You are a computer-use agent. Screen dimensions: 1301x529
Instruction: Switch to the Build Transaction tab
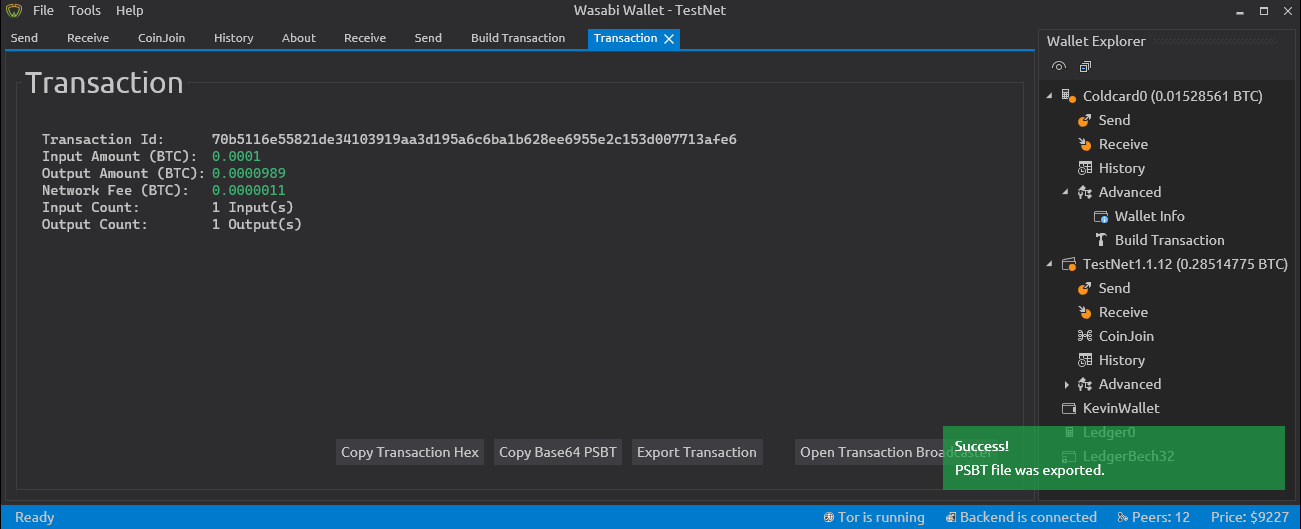(518, 38)
